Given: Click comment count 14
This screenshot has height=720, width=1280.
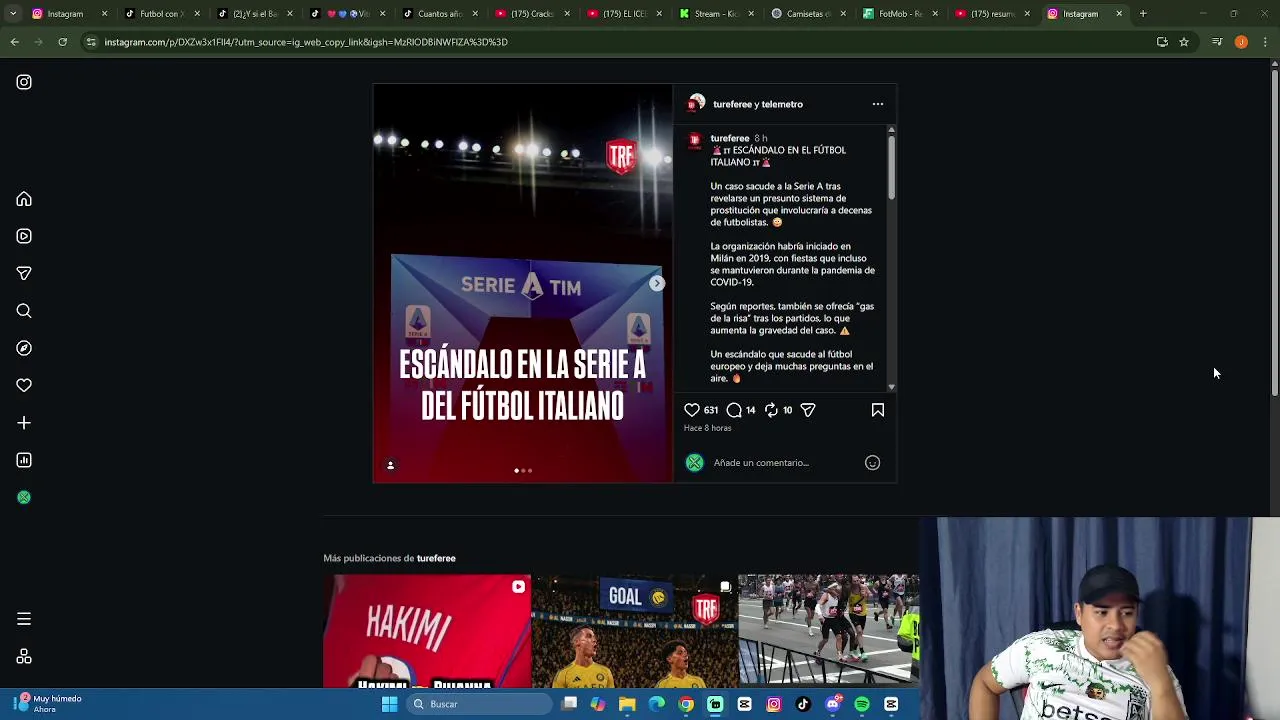Looking at the screenshot, I should (750, 410).
